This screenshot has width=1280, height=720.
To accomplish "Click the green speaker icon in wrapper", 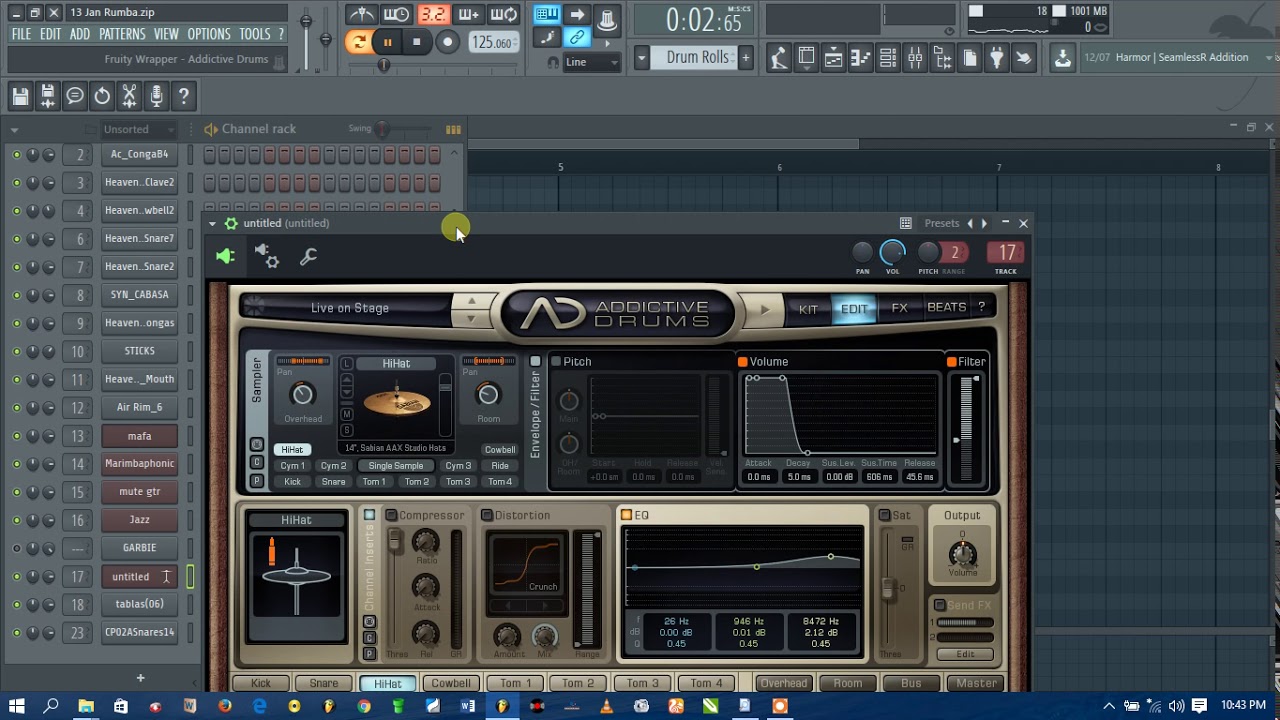I will click(225, 257).
